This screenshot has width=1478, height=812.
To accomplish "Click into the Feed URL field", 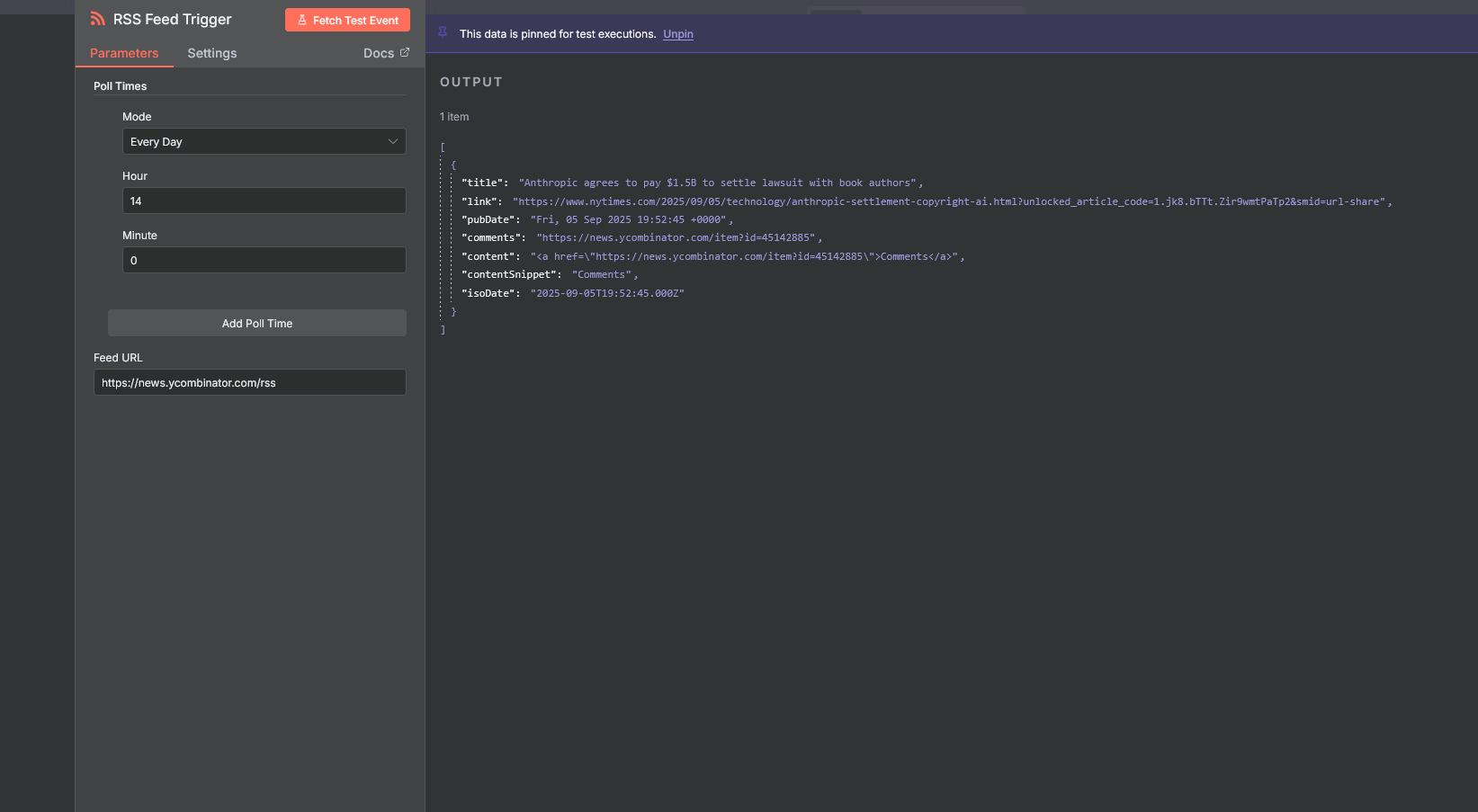I will [249, 382].
